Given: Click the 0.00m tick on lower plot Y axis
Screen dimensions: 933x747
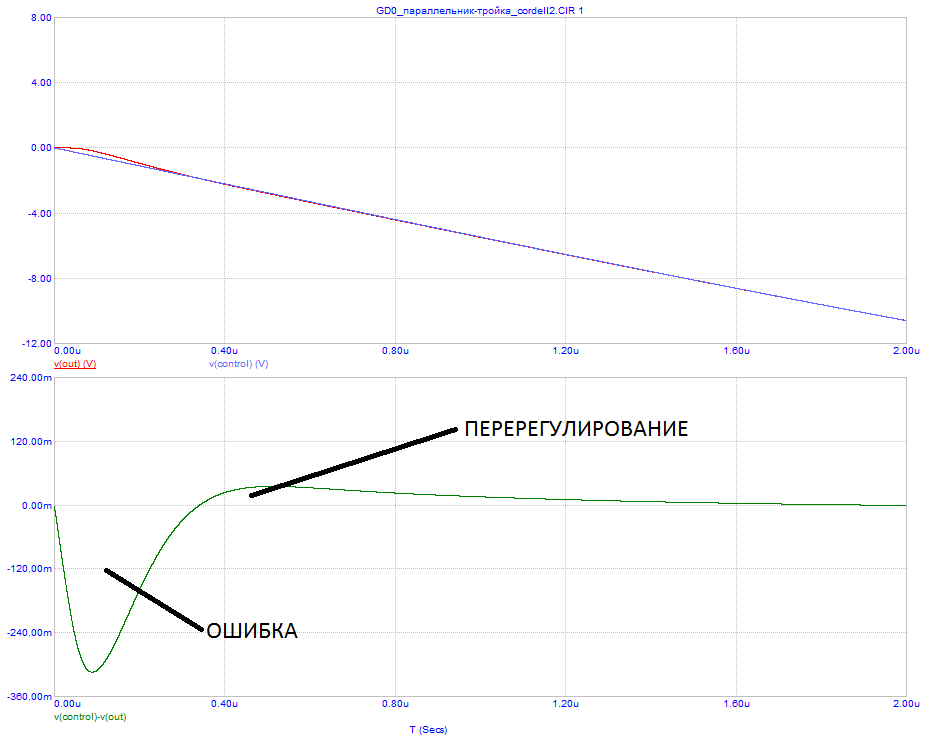Looking at the screenshot, I should coord(37,505).
